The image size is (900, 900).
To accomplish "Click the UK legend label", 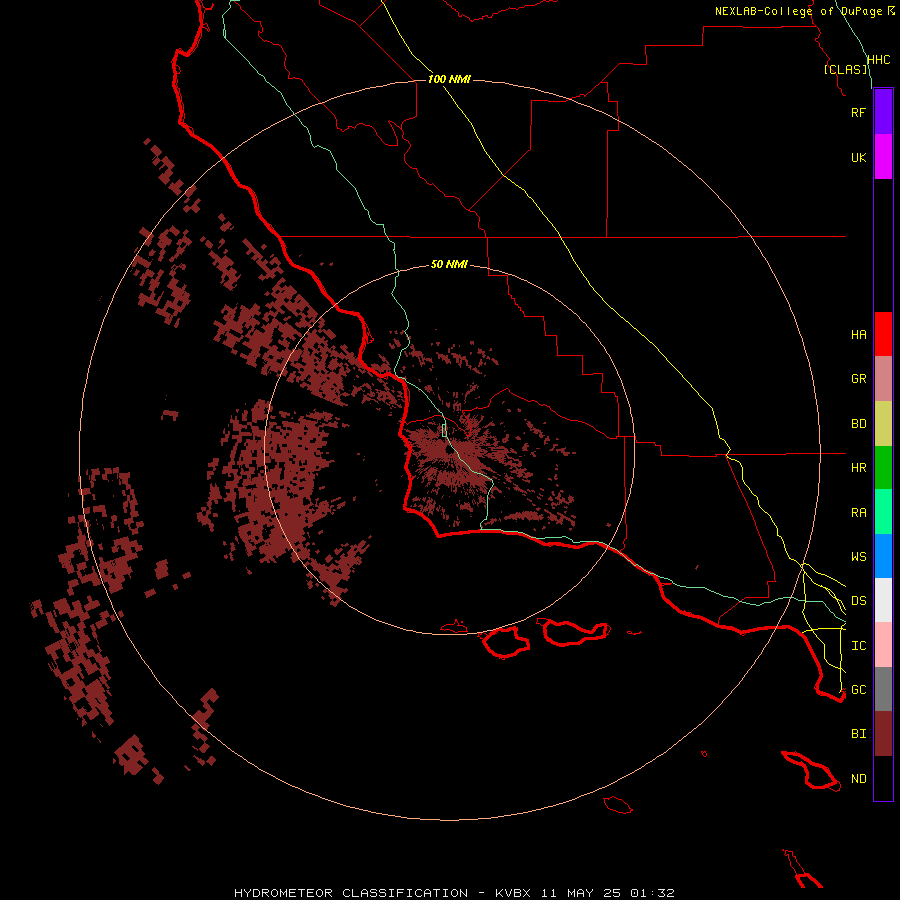I will pos(858,157).
